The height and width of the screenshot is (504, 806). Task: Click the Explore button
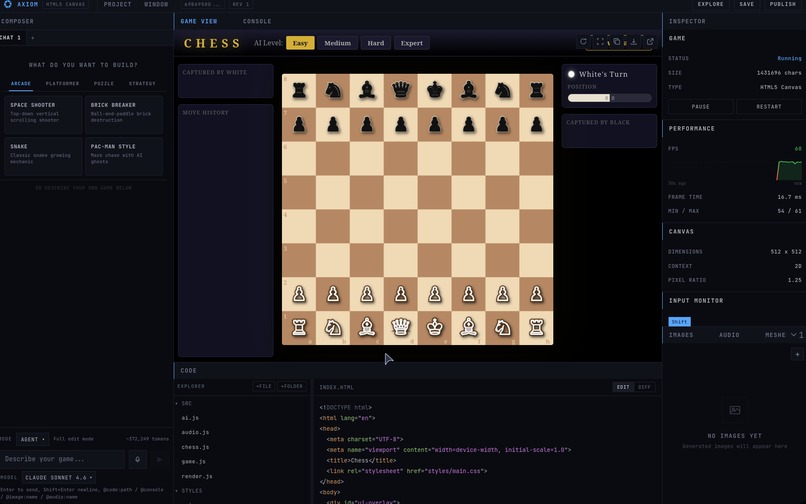point(710,4)
